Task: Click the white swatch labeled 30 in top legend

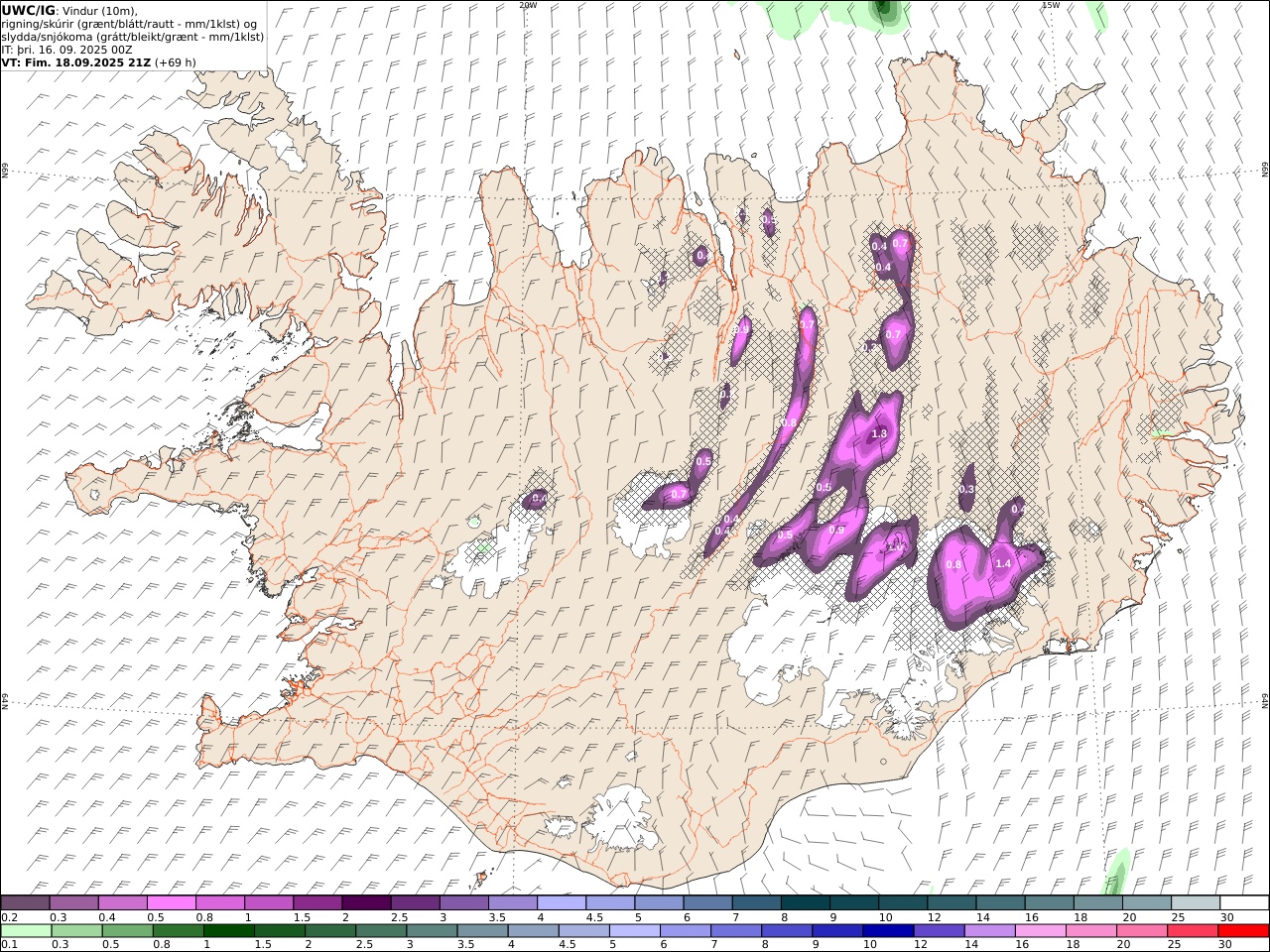Action: coord(1244,903)
